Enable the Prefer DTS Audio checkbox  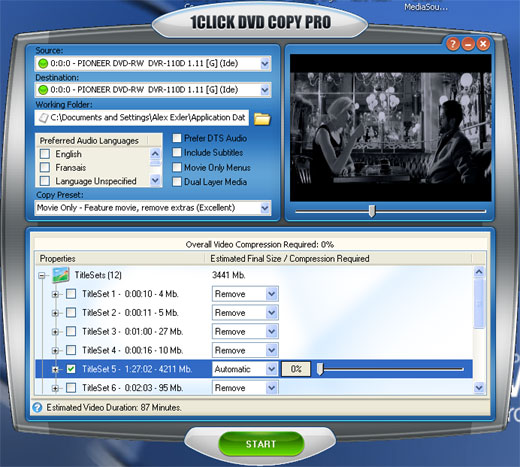(x=177, y=138)
